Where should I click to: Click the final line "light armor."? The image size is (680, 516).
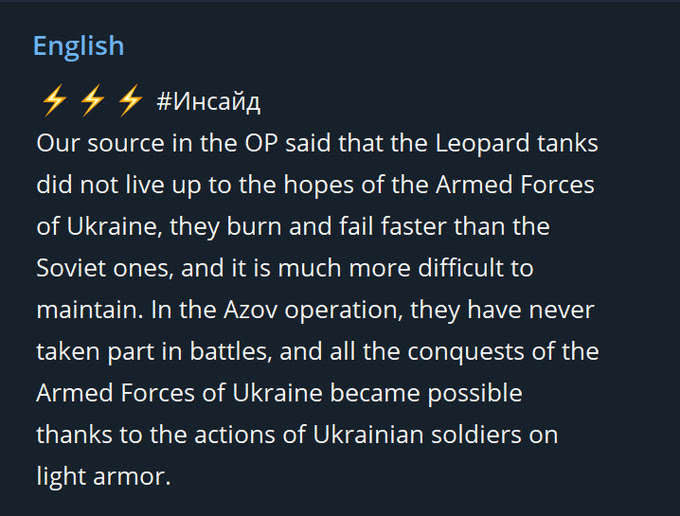pos(104,477)
